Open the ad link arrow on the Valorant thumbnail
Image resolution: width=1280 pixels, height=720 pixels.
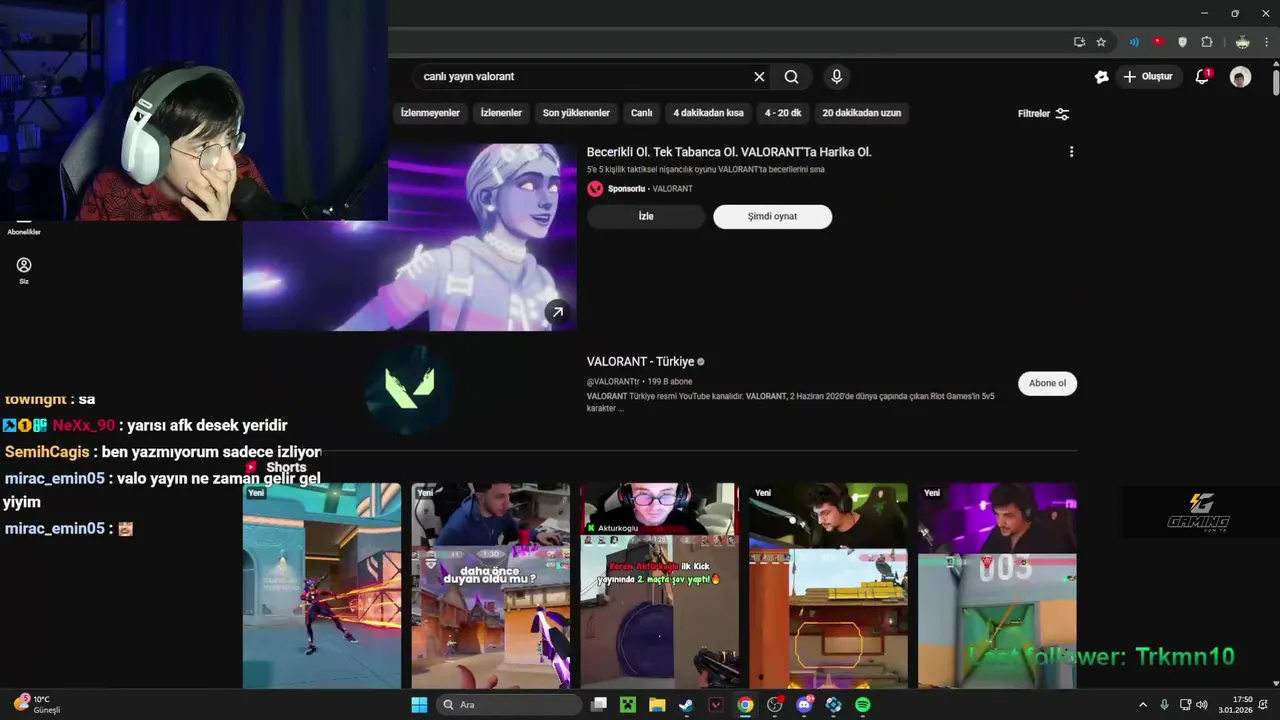[x=557, y=312]
